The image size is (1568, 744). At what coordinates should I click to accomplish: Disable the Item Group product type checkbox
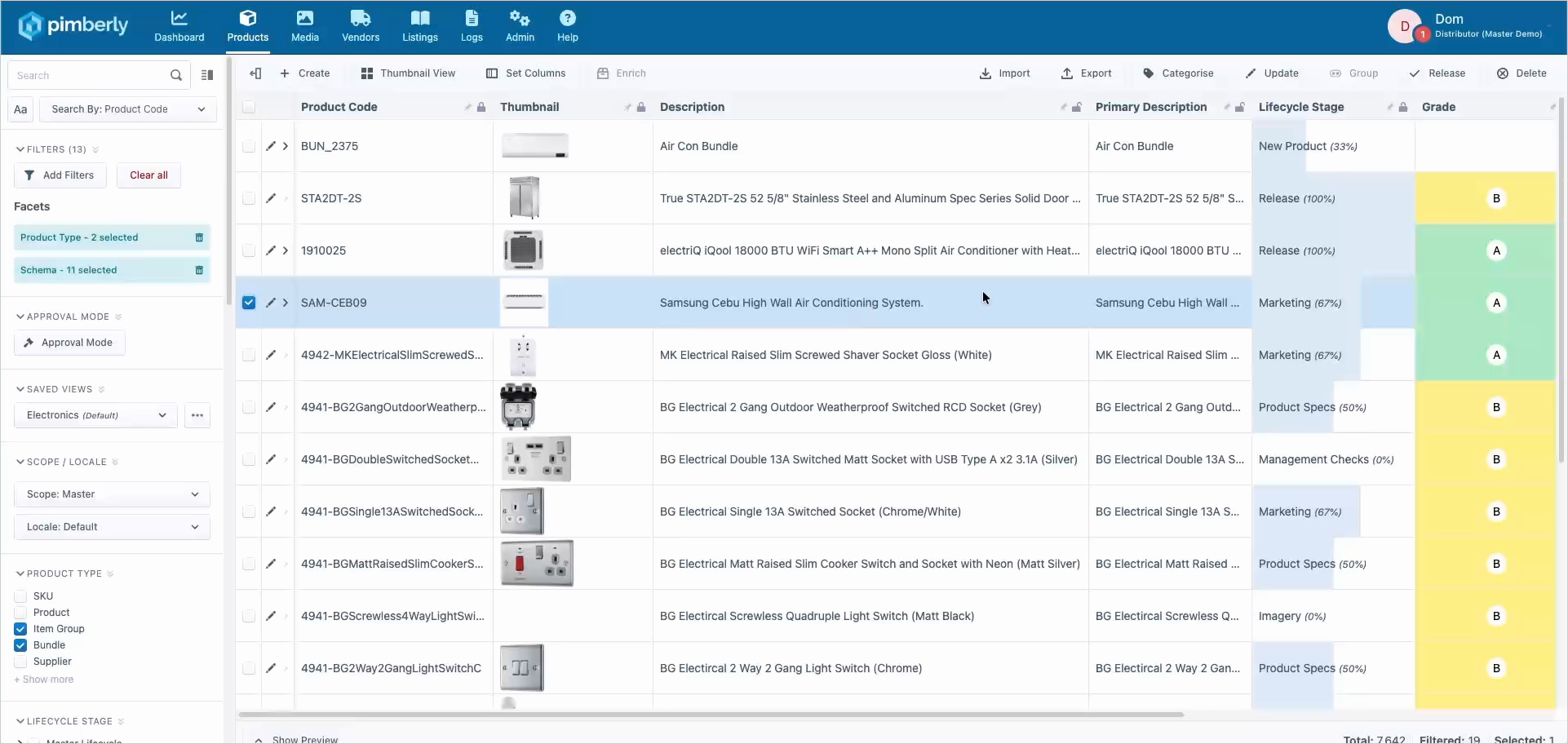click(20, 629)
